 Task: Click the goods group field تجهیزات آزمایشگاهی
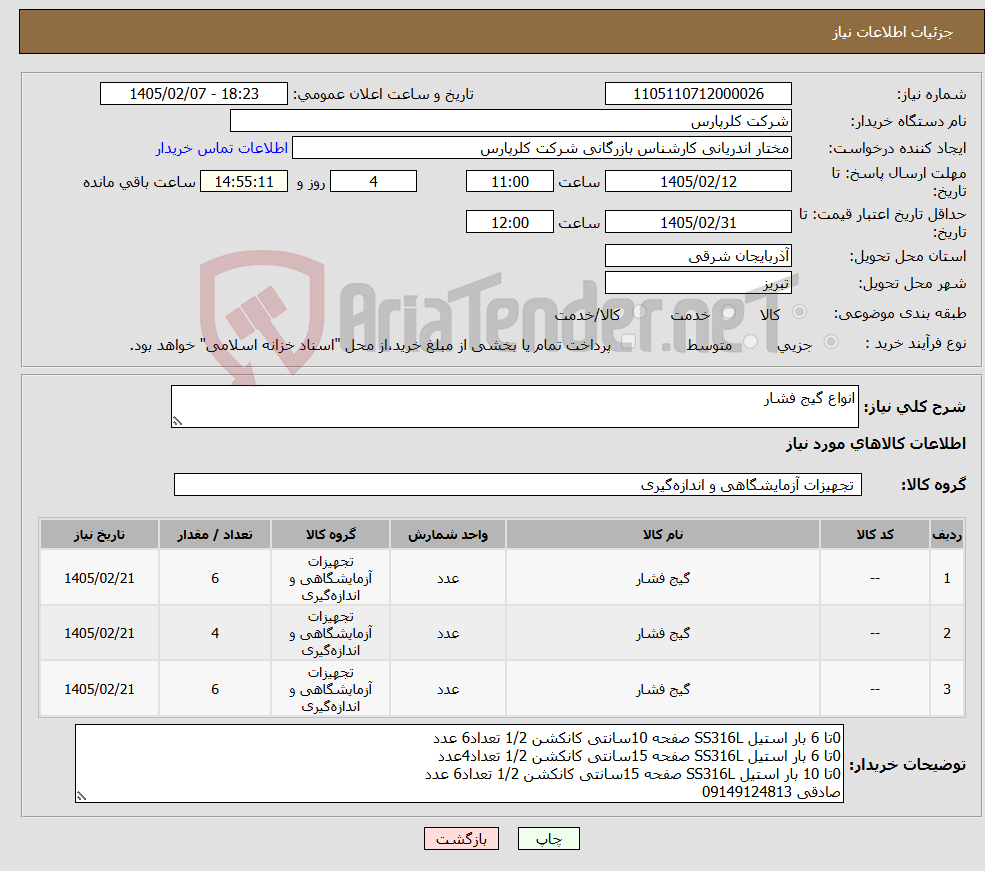[518, 485]
